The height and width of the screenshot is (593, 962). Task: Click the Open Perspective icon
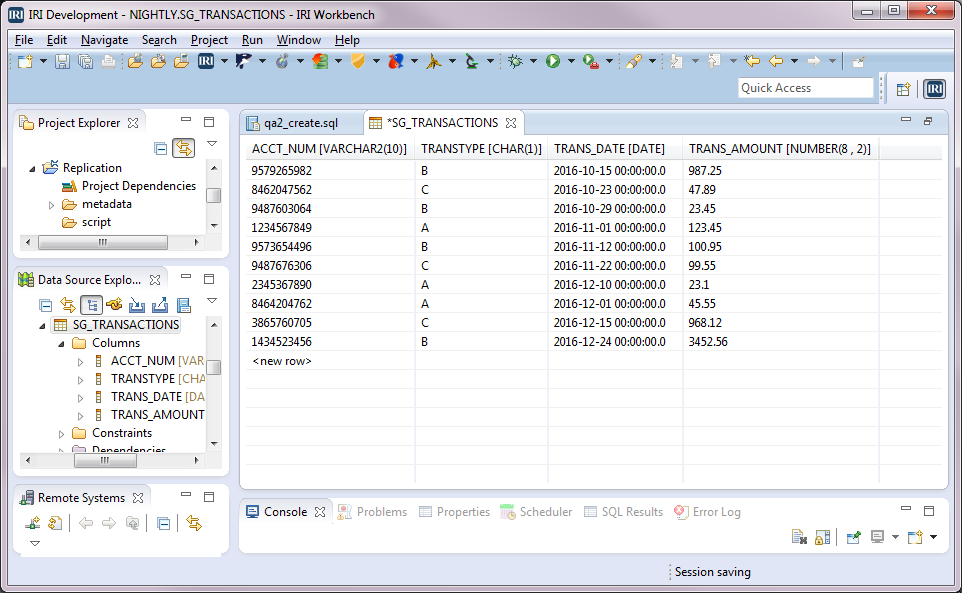pos(903,90)
